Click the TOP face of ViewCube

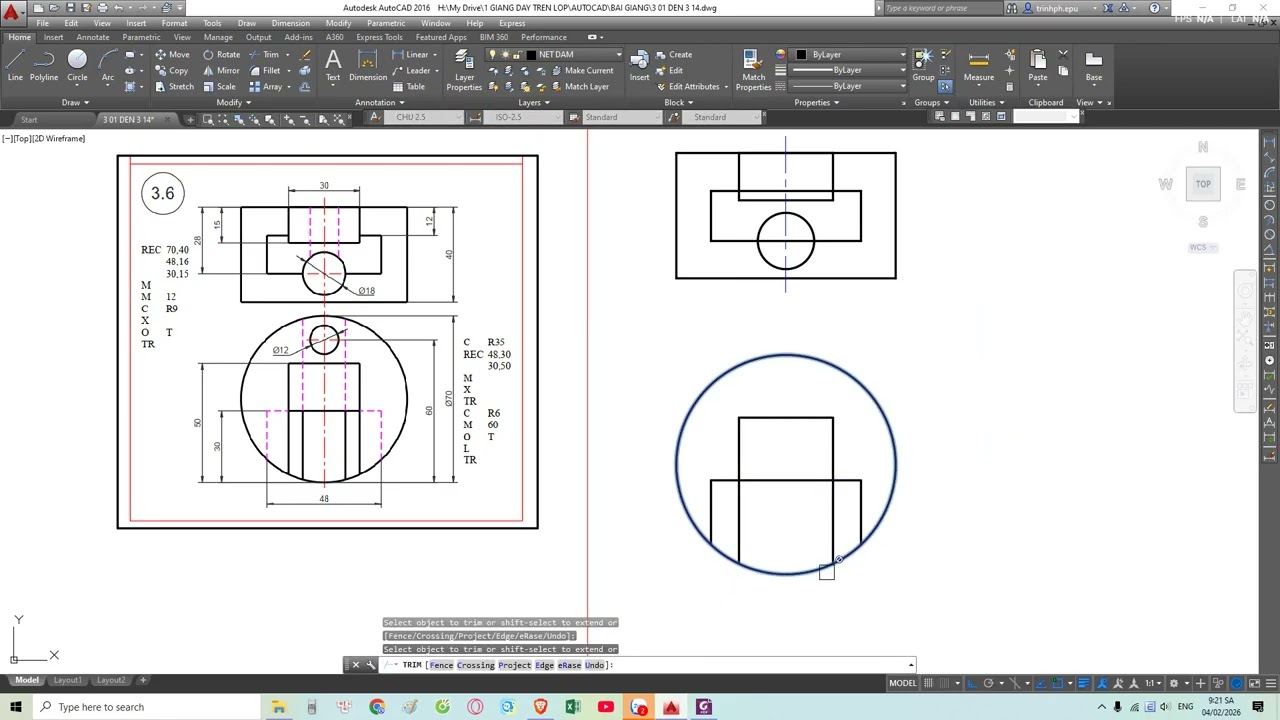click(x=1203, y=184)
